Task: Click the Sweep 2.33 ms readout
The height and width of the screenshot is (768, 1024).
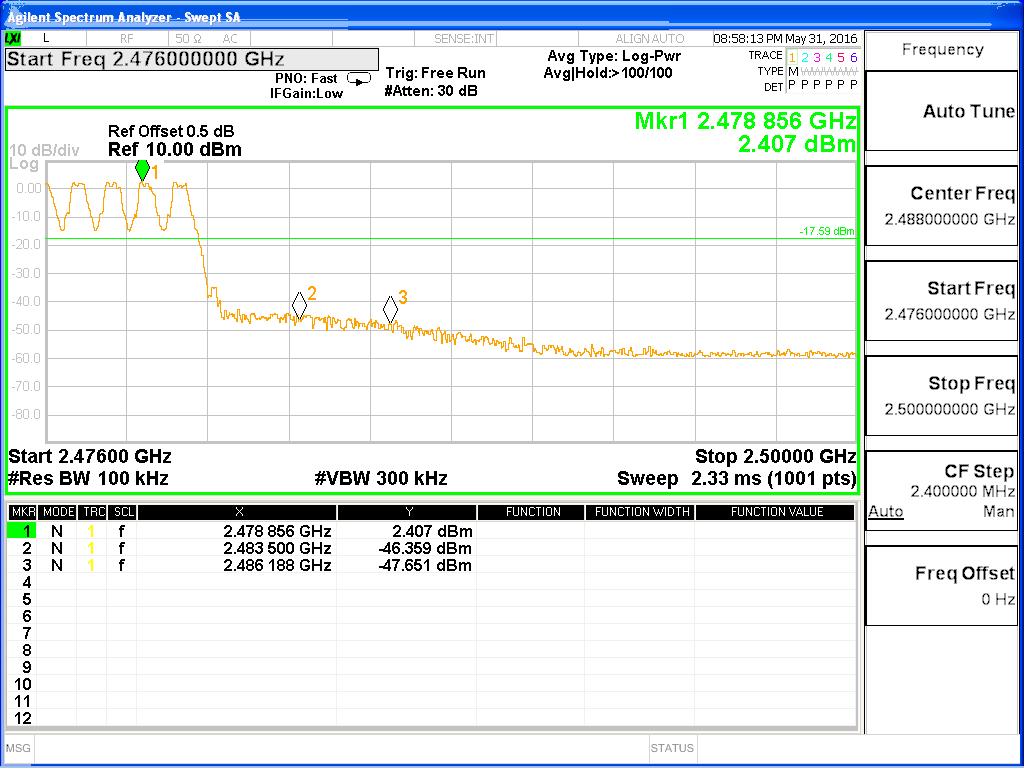Action: point(736,479)
